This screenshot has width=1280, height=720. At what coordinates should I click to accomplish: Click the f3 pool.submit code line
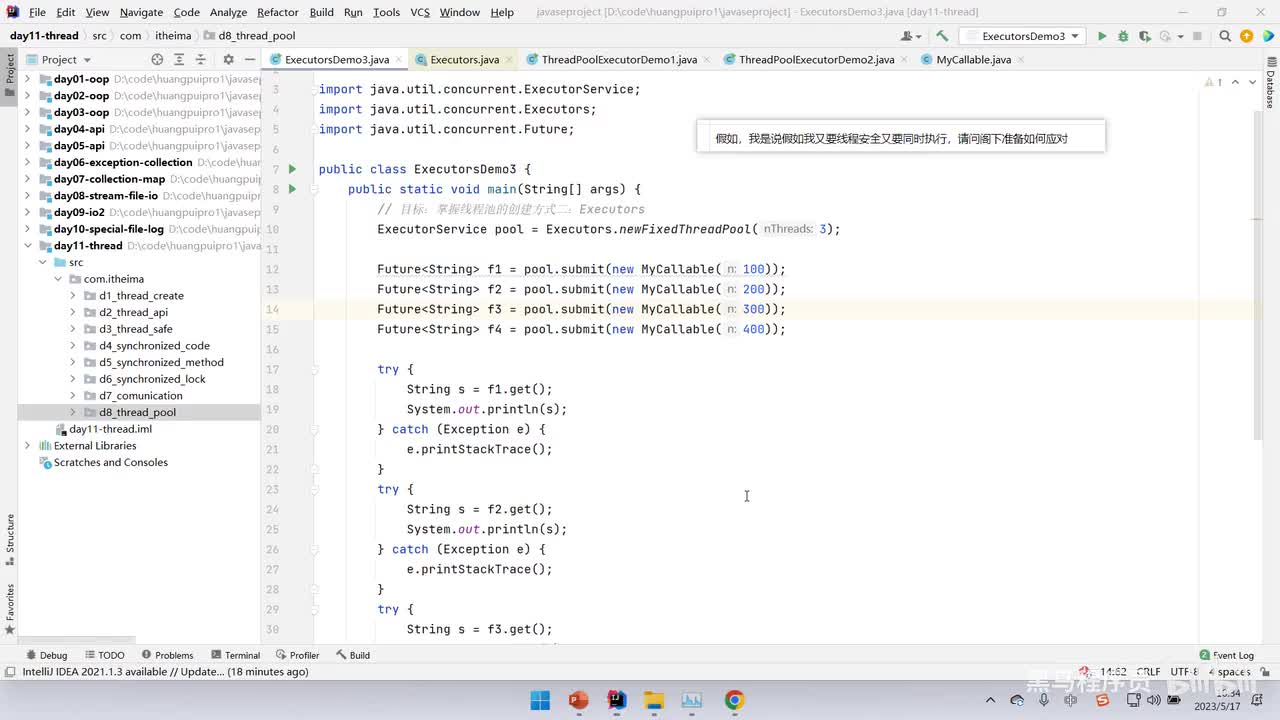(x=581, y=309)
